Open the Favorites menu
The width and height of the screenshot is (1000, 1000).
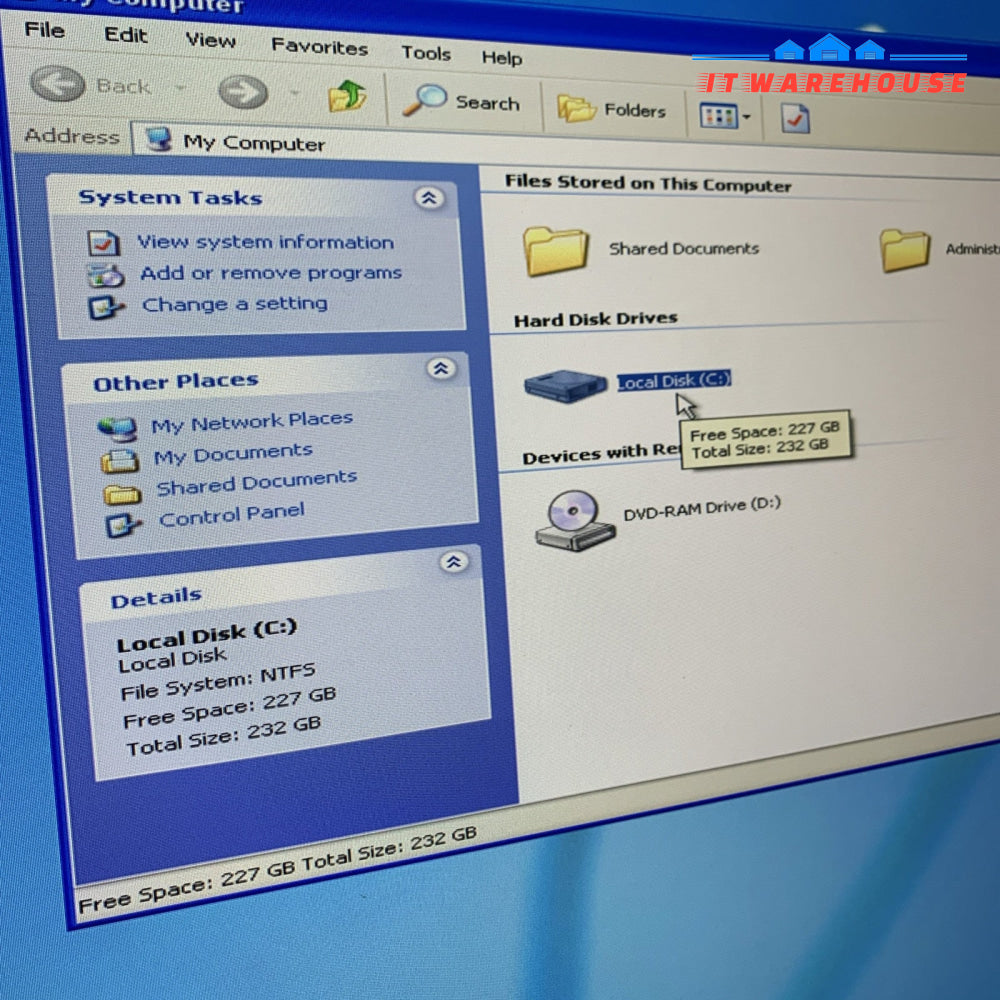pyautogui.click(x=320, y=46)
